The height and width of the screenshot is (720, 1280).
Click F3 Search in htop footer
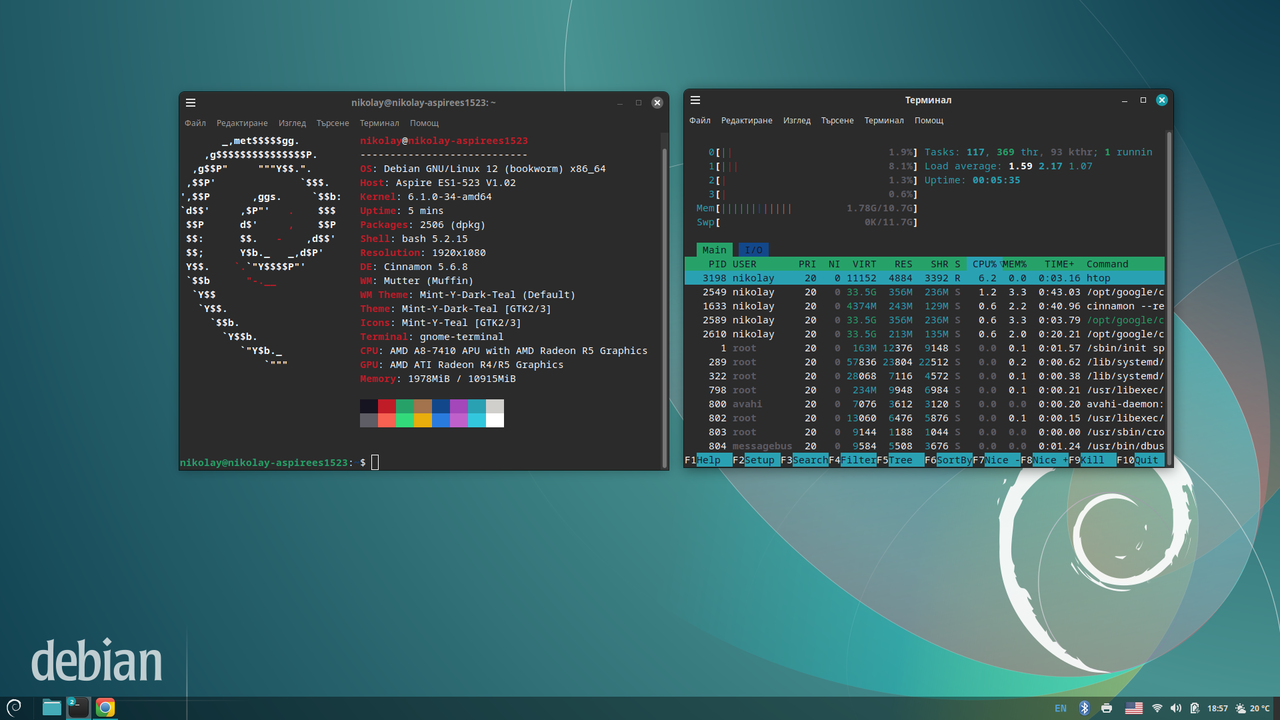[x=804, y=460]
